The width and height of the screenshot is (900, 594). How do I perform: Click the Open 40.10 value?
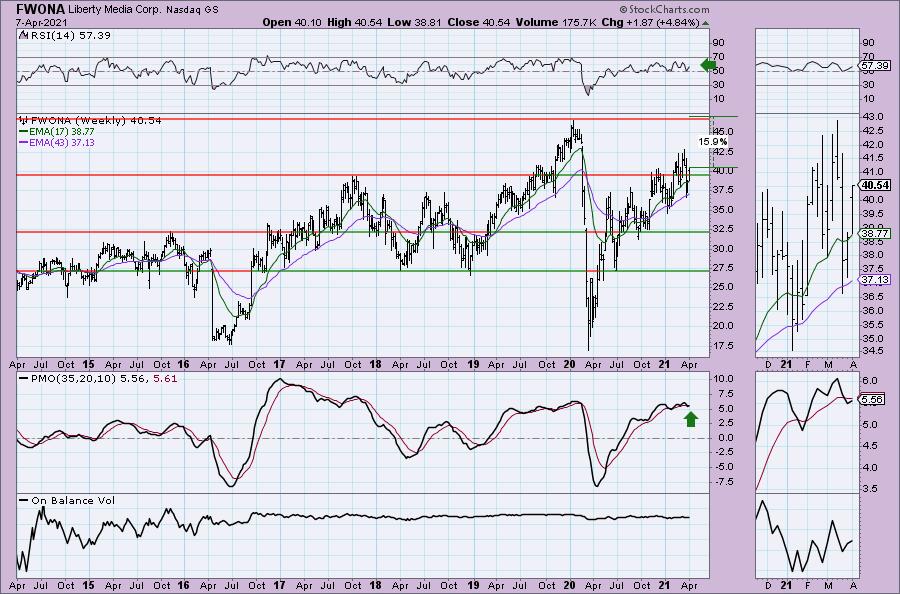(293, 22)
